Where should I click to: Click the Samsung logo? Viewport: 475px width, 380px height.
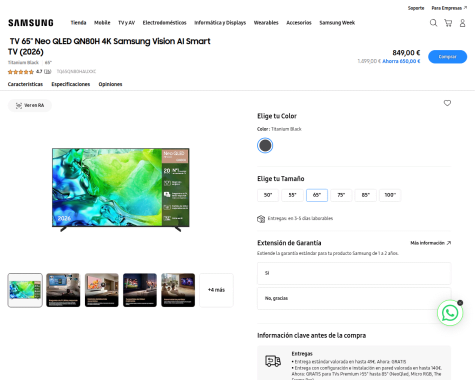[31, 23]
